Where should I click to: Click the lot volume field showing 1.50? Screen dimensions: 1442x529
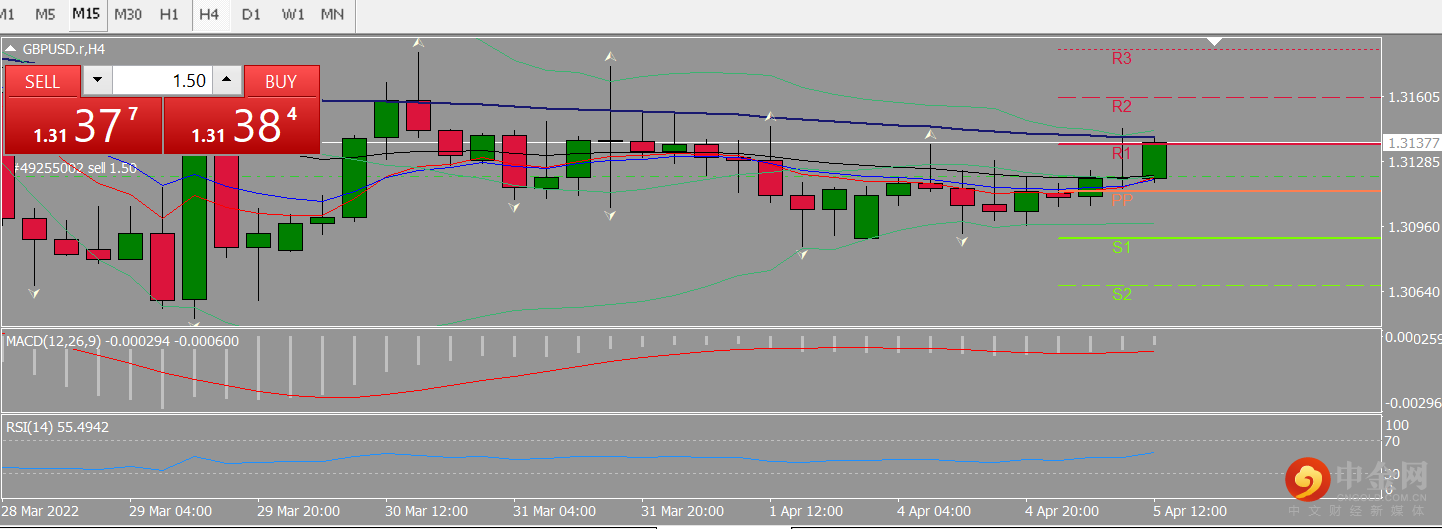[162, 81]
